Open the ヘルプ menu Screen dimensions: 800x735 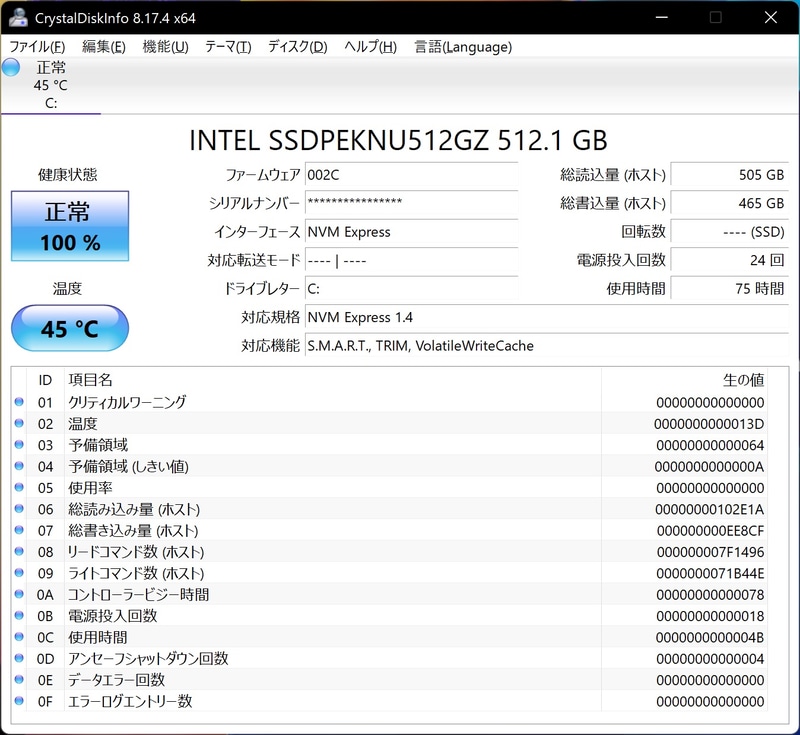(x=368, y=46)
